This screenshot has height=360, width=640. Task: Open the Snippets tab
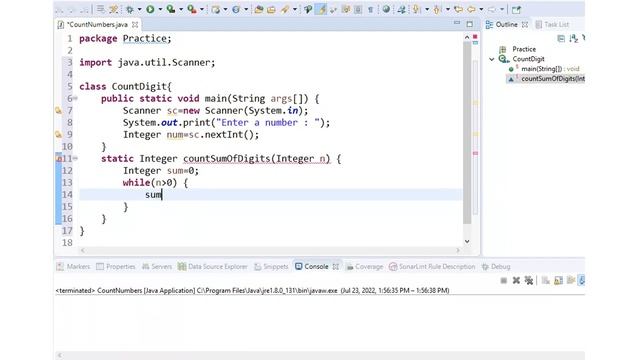pyautogui.click(x=271, y=267)
